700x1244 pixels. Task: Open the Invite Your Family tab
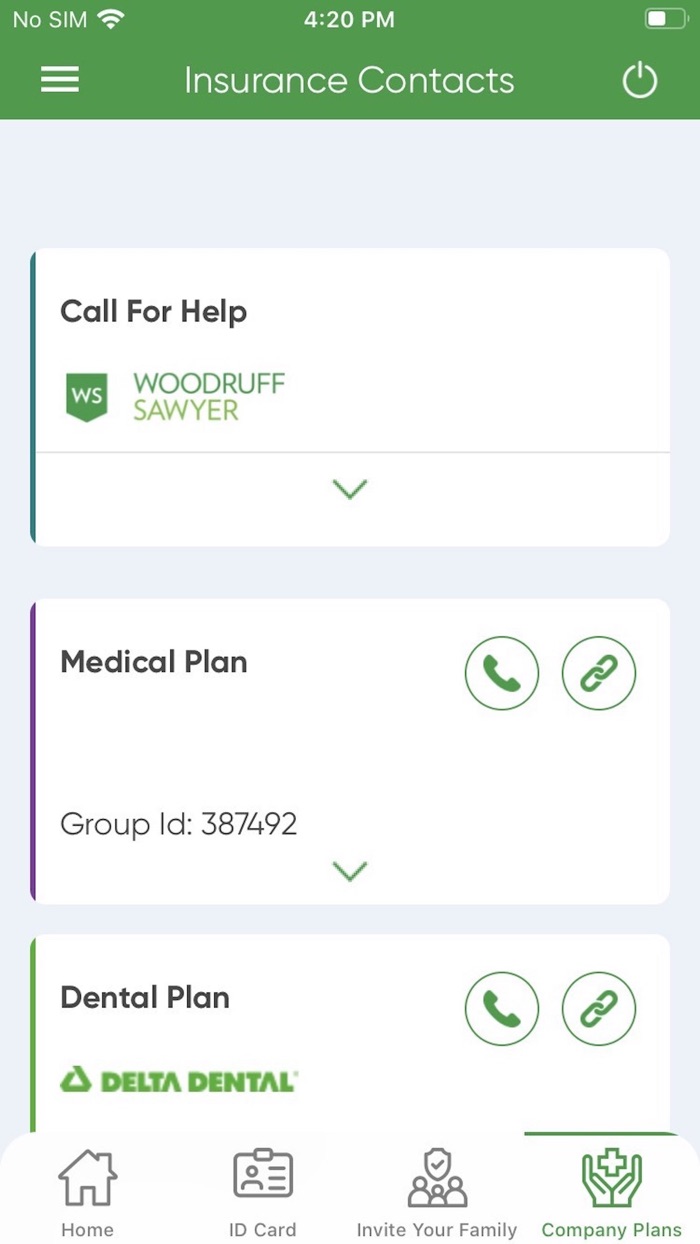pos(437,1193)
